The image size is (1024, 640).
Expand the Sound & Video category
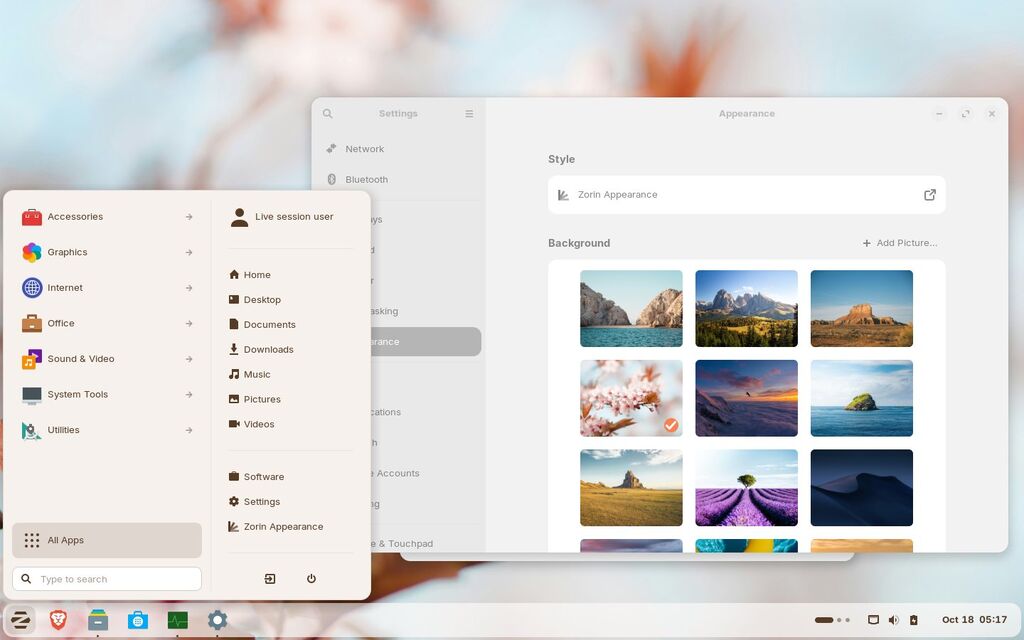point(108,359)
